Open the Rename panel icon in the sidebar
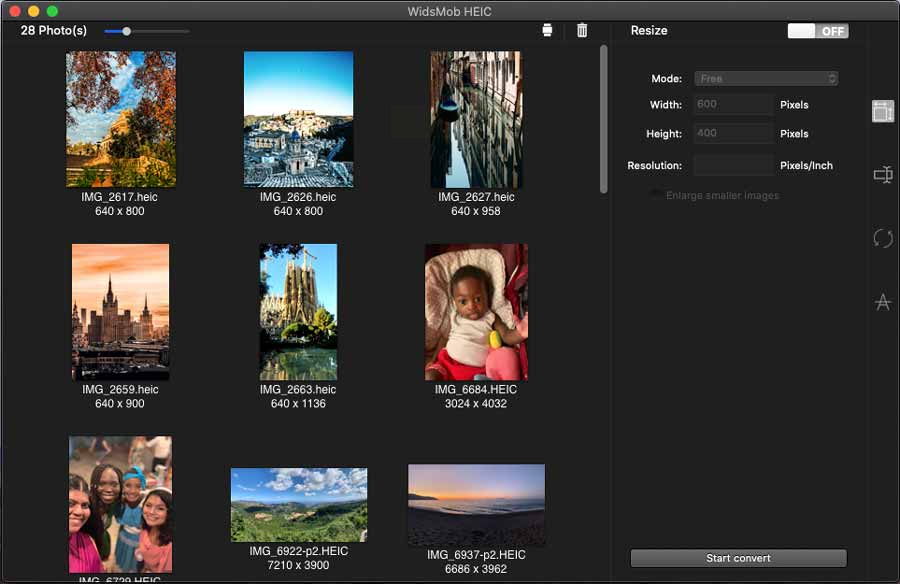The height and width of the screenshot is (584, 900). (882, 175)
